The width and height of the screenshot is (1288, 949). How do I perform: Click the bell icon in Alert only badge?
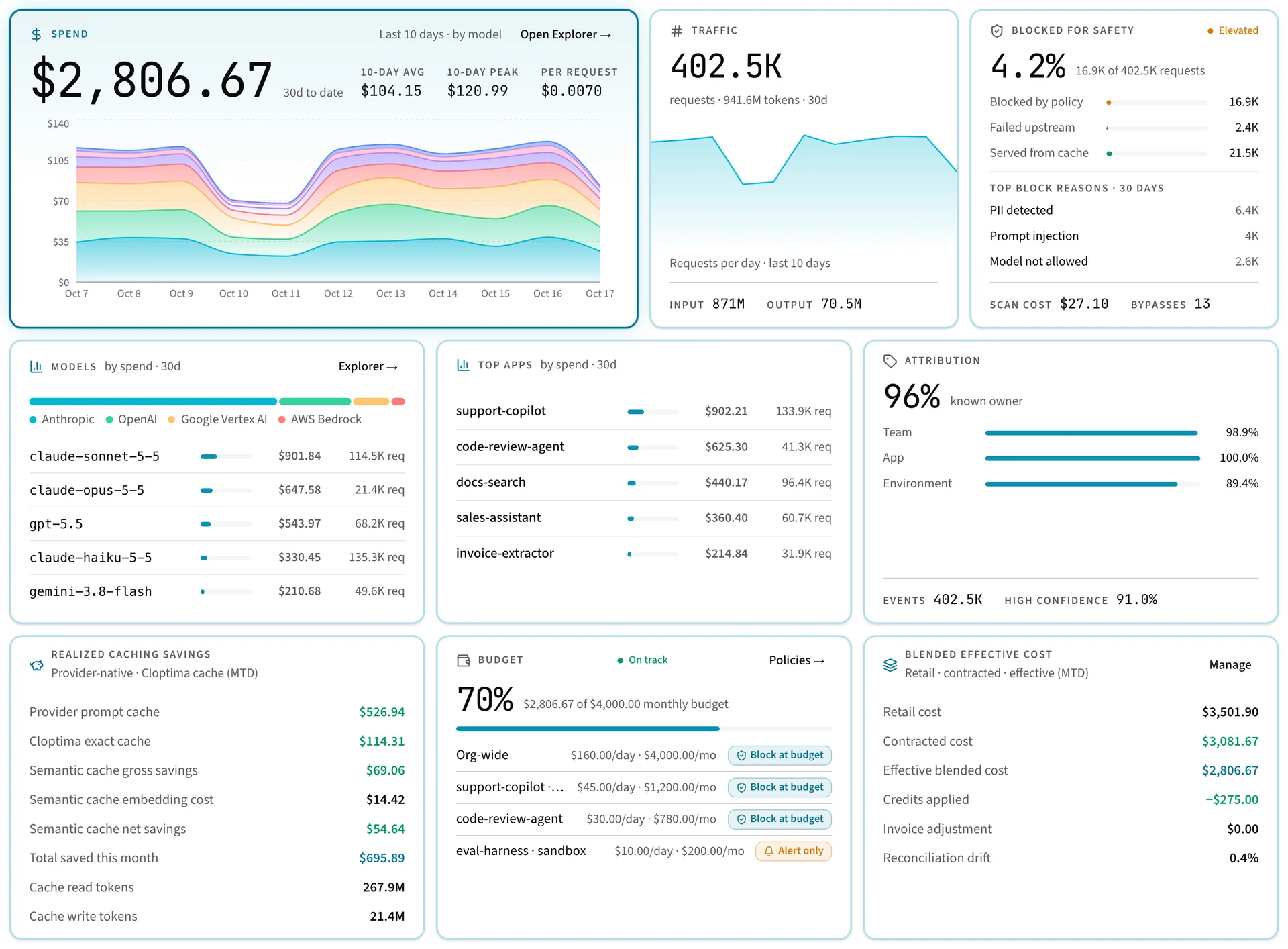click(769, 851)
